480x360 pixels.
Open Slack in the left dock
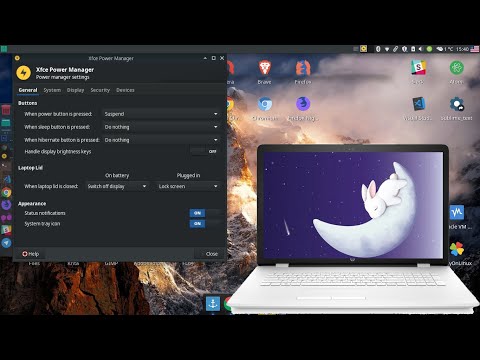tap(6, 230)
